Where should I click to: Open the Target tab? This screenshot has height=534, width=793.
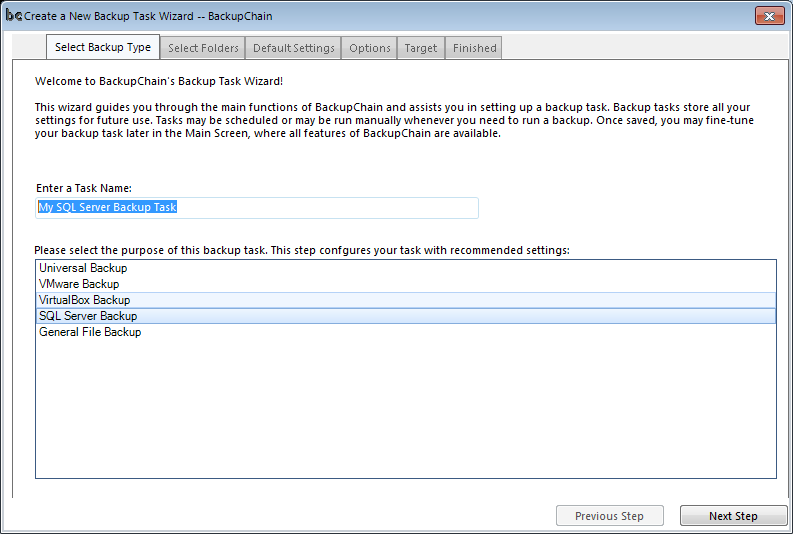421,48
